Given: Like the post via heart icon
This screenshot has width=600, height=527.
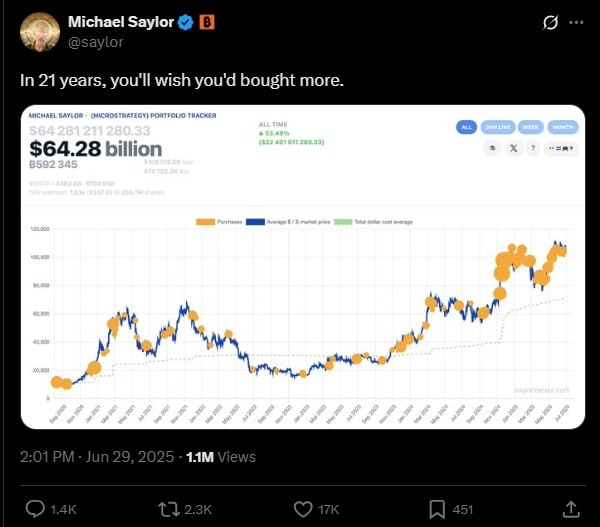Looking at the screenshot, I should click(303, 509).
